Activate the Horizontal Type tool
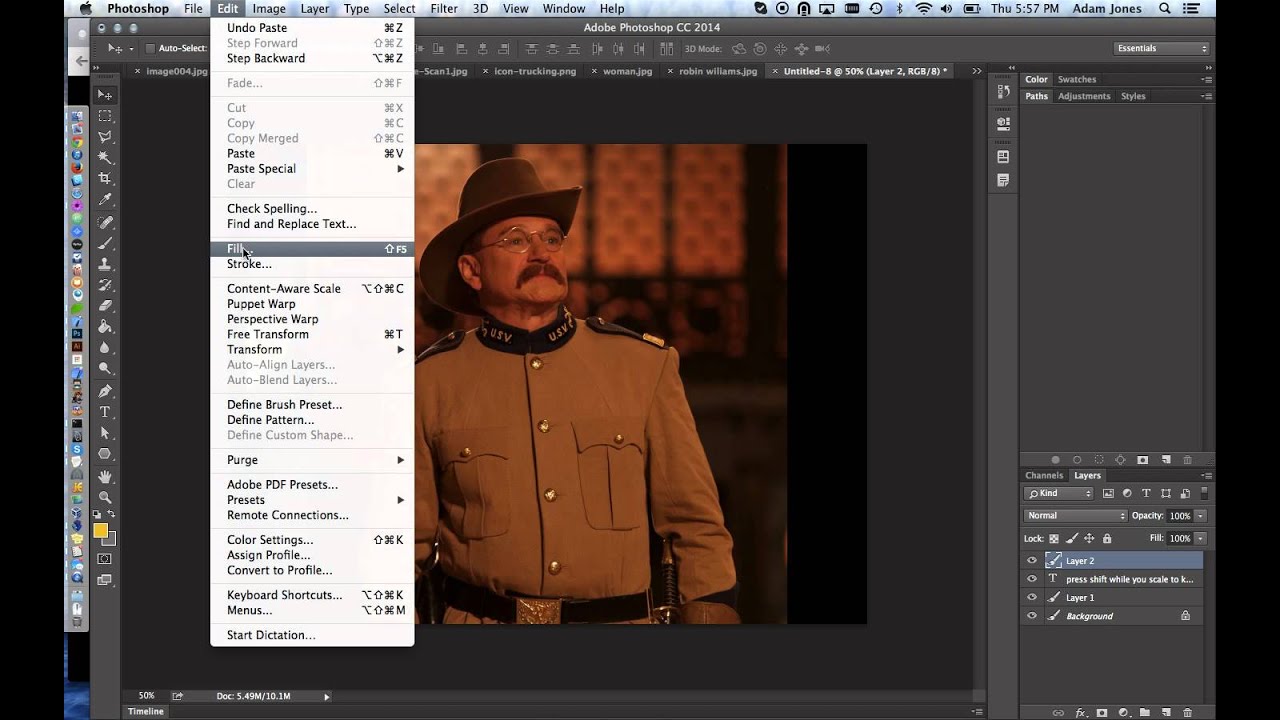The image size is (1280, 720). (105, 412)
